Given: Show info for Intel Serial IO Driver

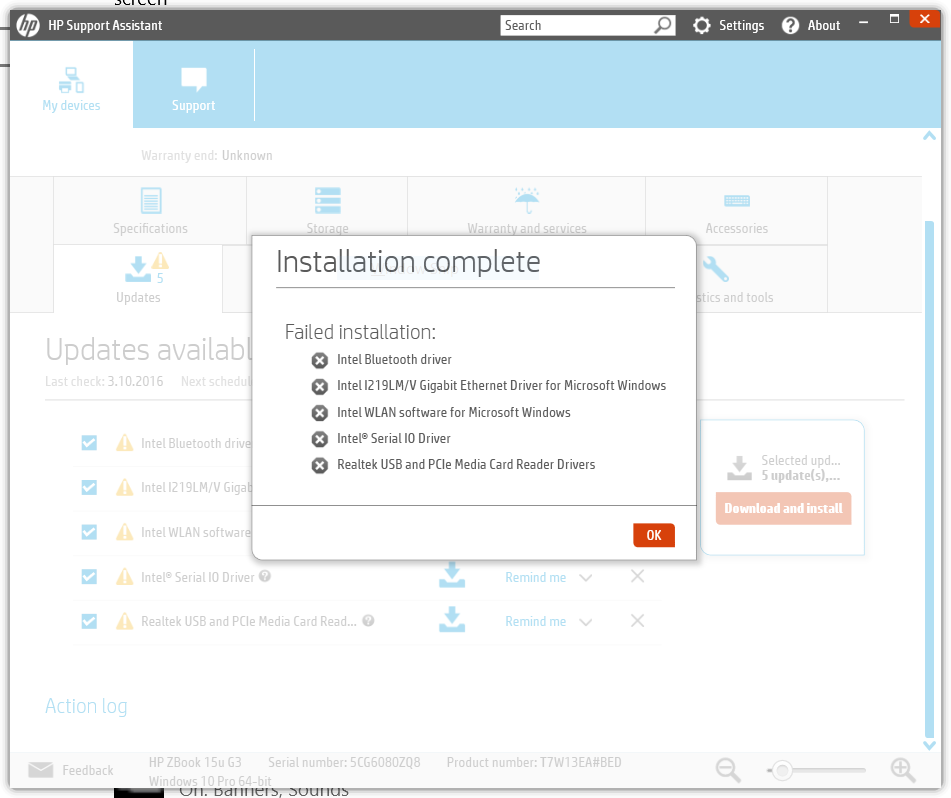Looking at the screenshot, I should pos(265,576).
